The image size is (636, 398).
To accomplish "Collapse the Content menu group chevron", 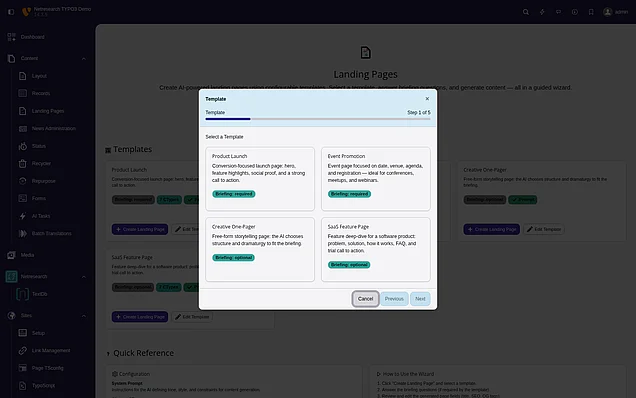I will point(84,59).
